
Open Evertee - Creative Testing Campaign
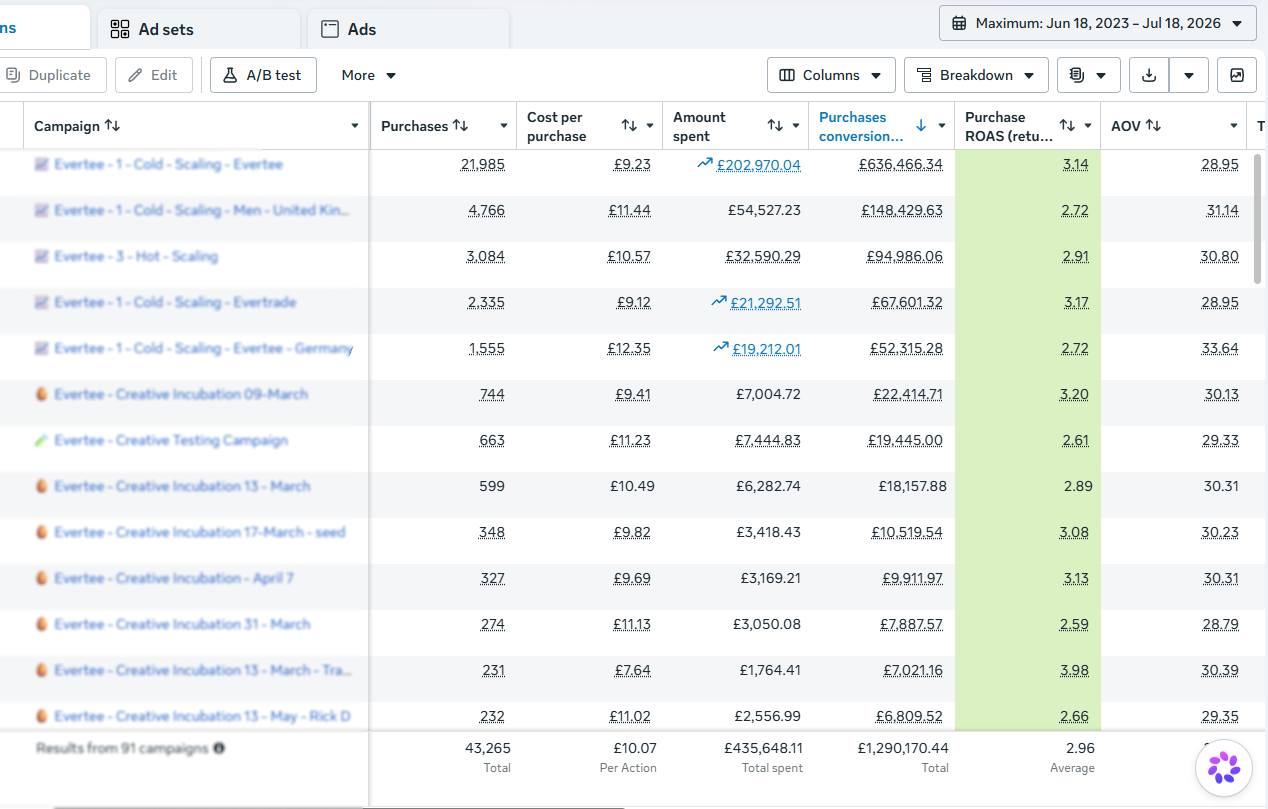click(171, 440)
